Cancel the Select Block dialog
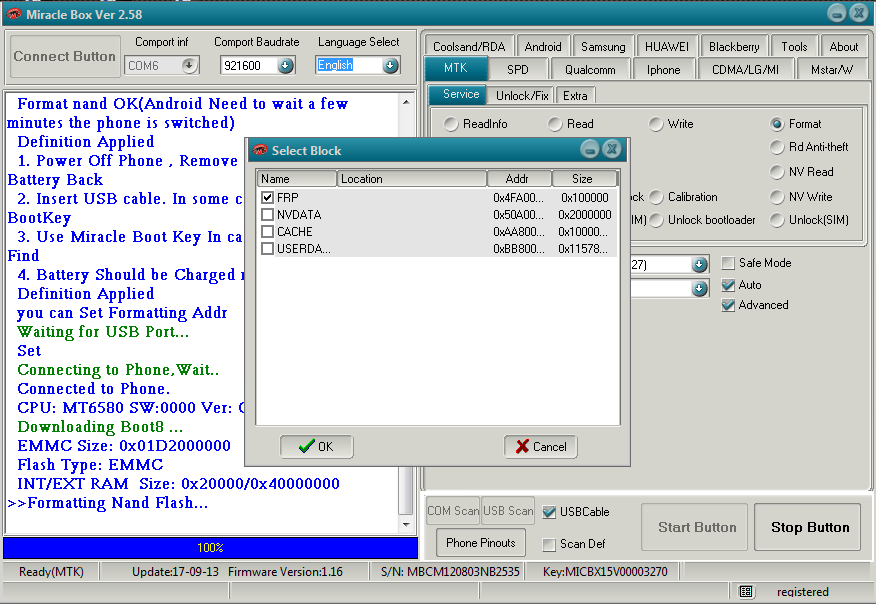Image resolution: width=876 pixels, height=604 pixels. 540,446
